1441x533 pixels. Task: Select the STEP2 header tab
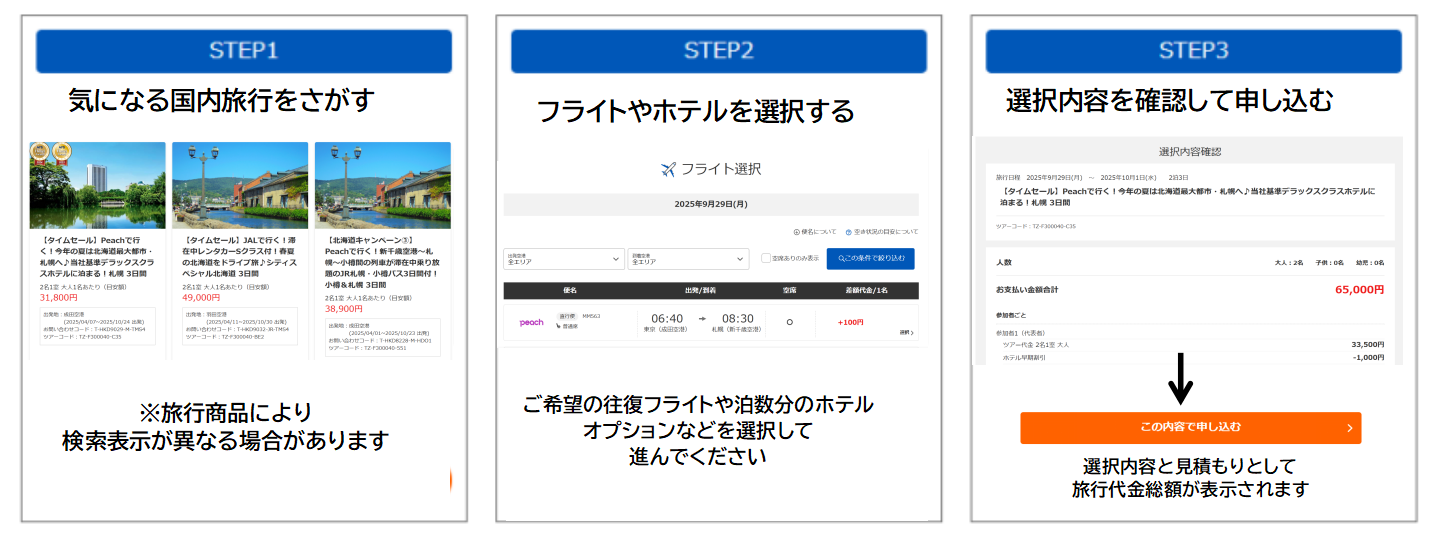pyautogui.click(x=718, y=51)
